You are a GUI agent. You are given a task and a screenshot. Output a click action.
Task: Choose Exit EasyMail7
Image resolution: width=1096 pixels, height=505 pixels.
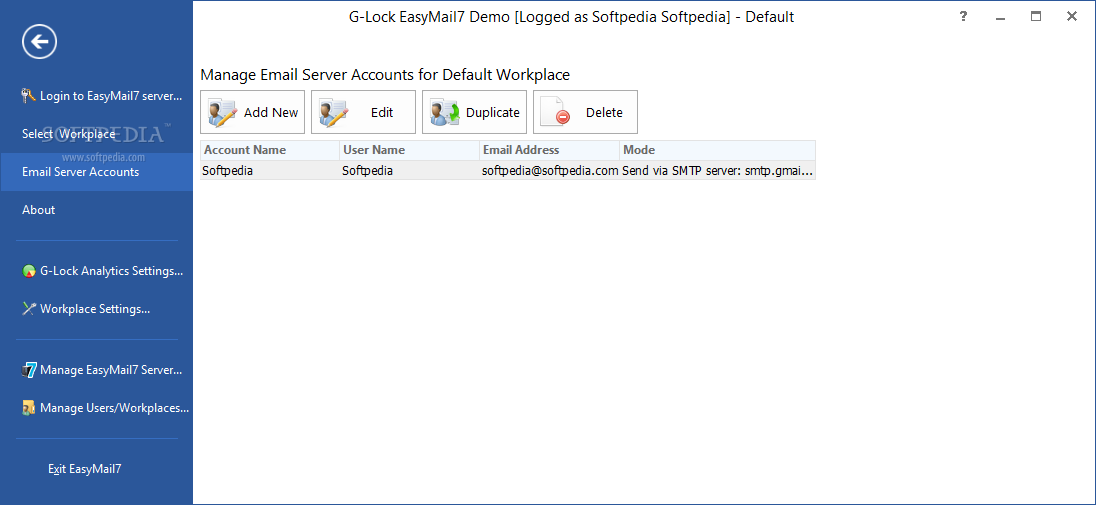[x=97, y=469]
